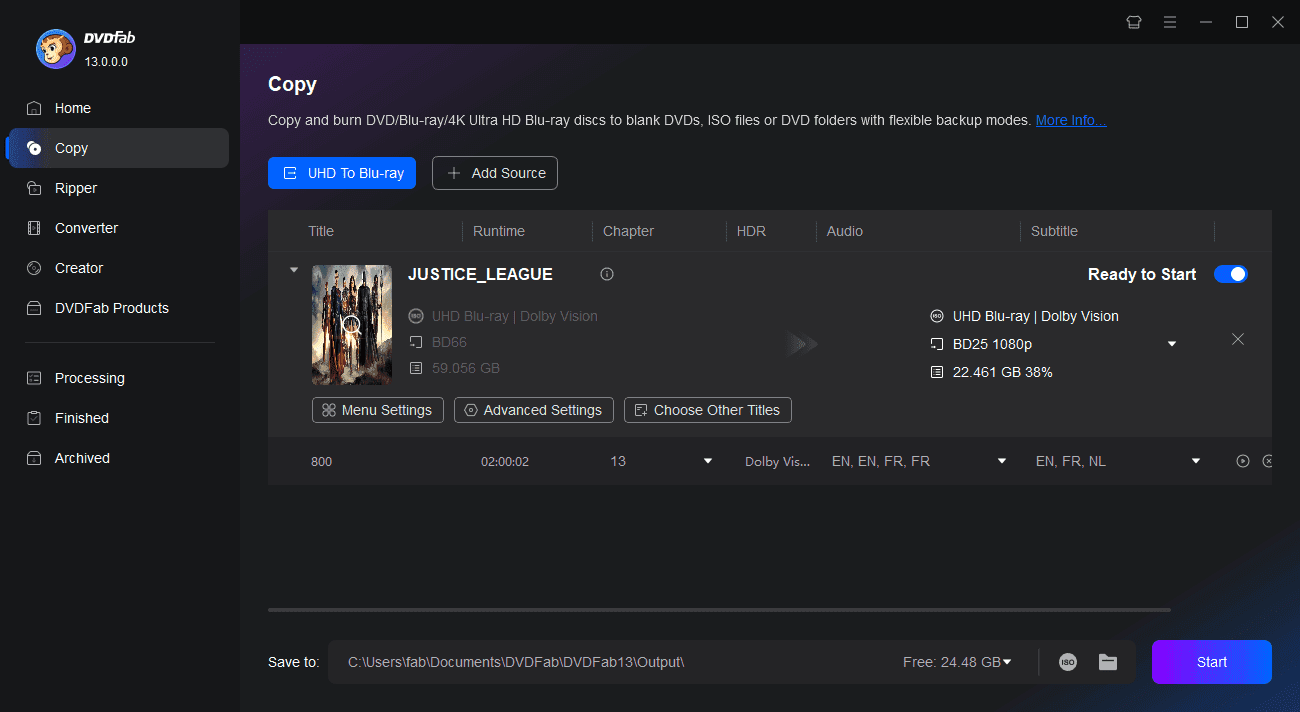Open the hamburger menu in title bar
Viewport: 1300px width, 712px height.
pos(1170,22)
